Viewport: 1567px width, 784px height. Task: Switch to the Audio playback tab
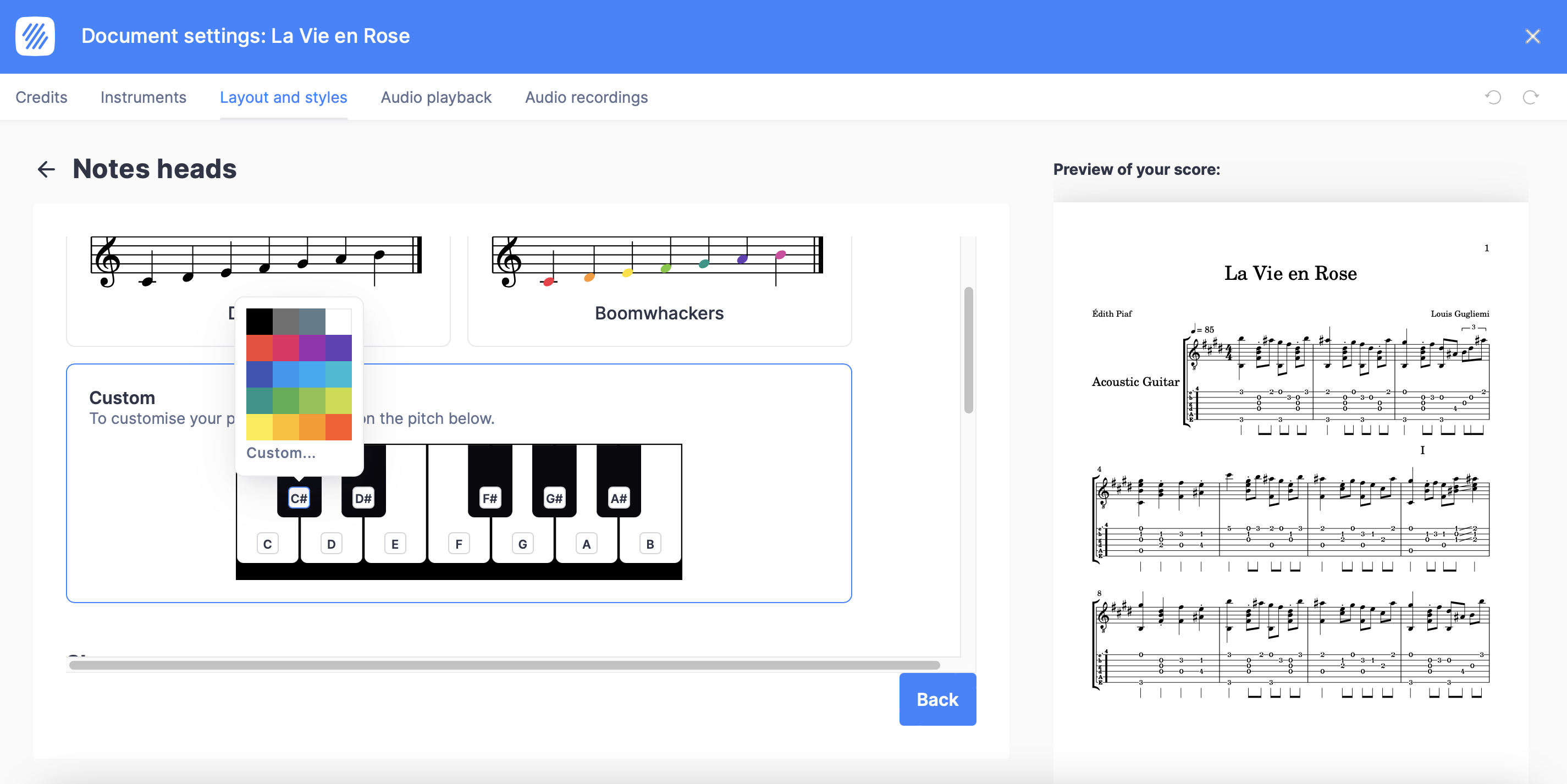point(435,97)
